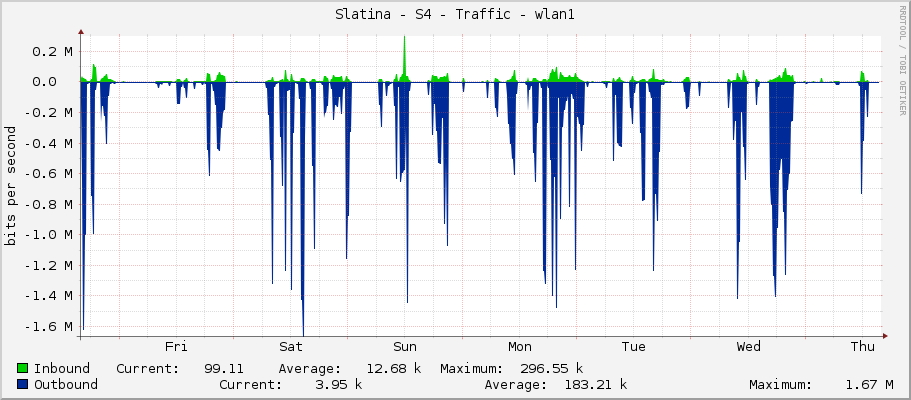
Task: Click the Outbound average value '183.21 k'
Action: (596, 384)
